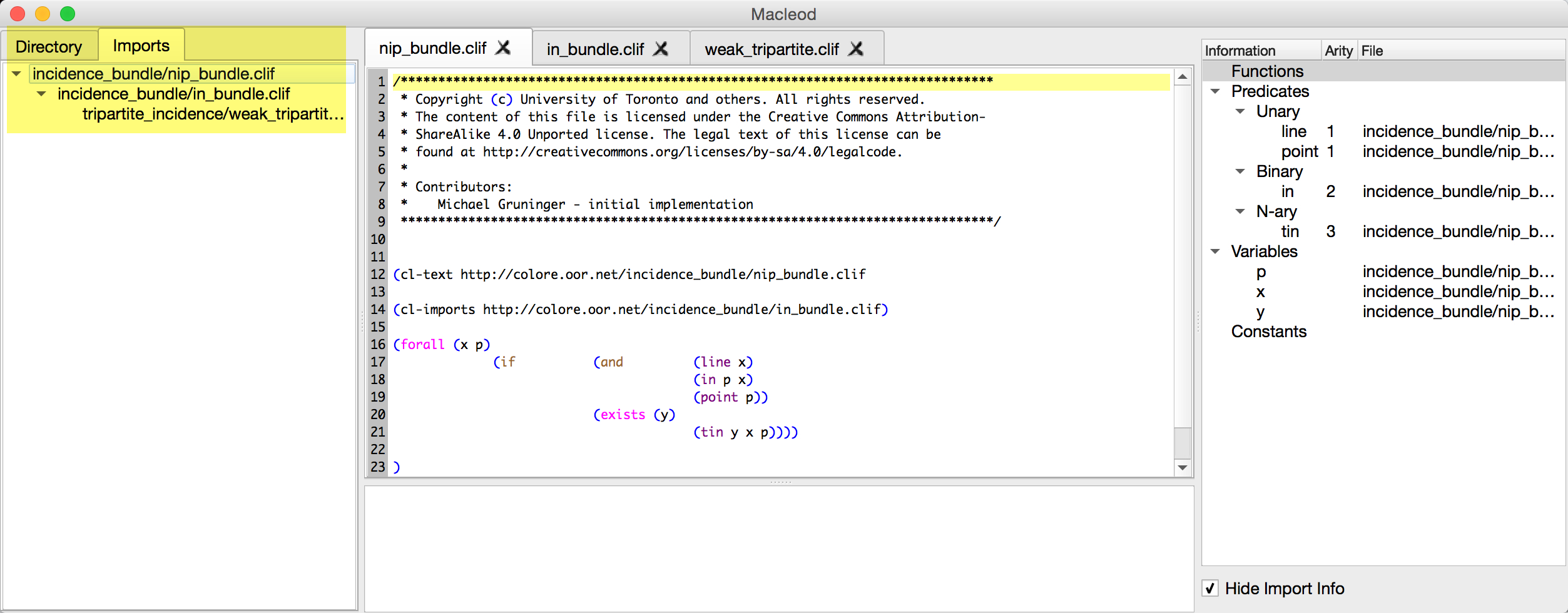
Task: Click the '(exists (y)' text on line 20
Action: (634, 415)
